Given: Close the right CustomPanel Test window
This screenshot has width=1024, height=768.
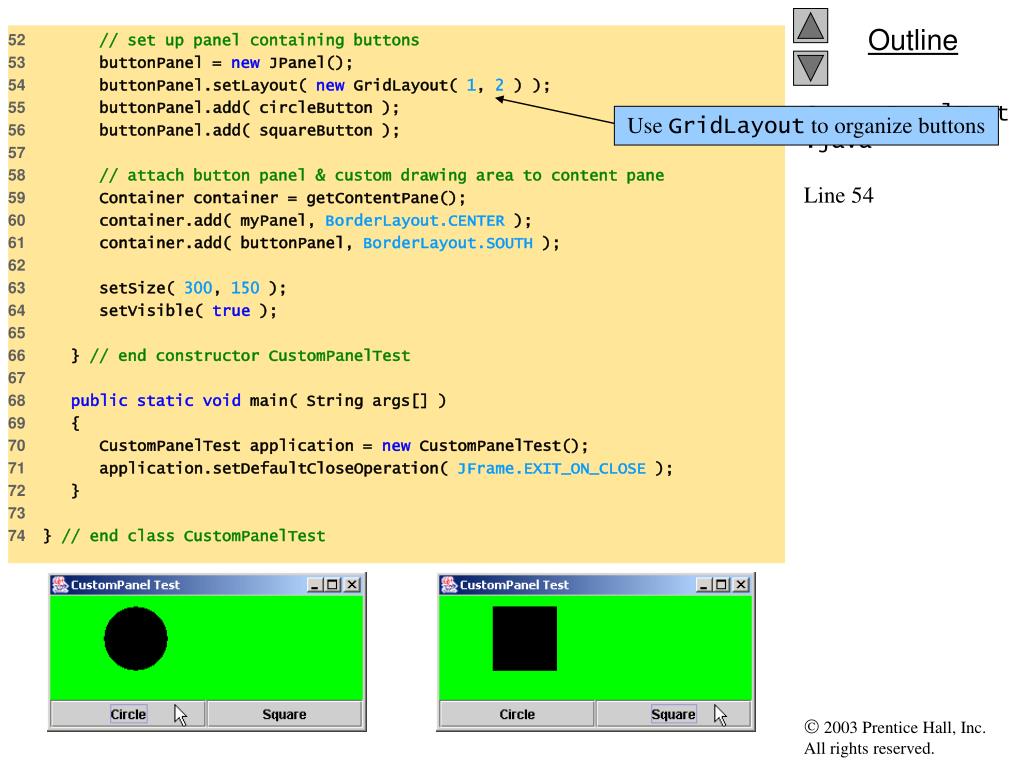Looking at the screenshot, I should pyautogui.click(x=741, y=585).
